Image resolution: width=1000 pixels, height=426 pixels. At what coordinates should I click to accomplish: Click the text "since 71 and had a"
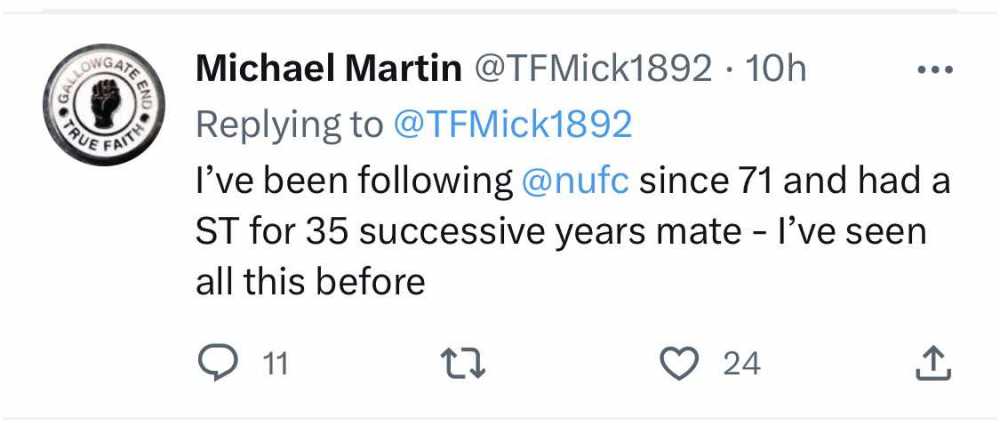coord(793,181)
